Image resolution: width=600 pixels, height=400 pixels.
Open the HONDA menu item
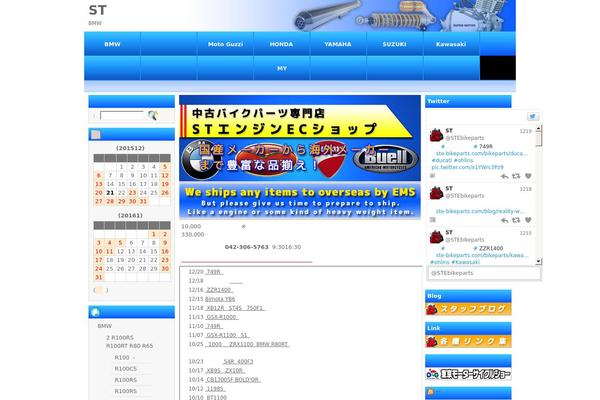tap(282, 44)
